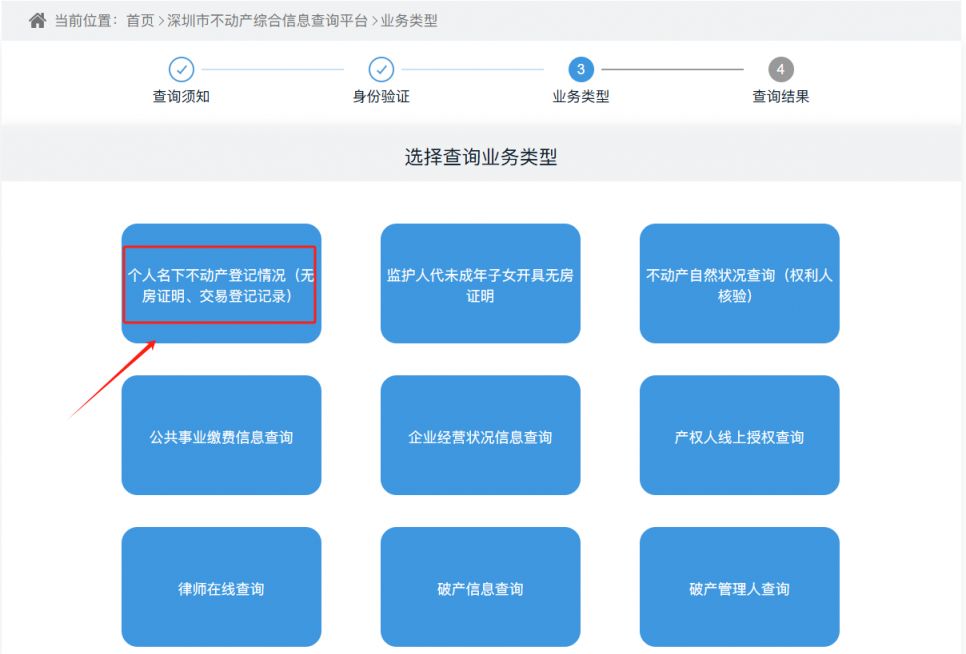Click the step 2 checkmark above 身份验证
This screenshot has height=654, width=966.
point(381,70)
